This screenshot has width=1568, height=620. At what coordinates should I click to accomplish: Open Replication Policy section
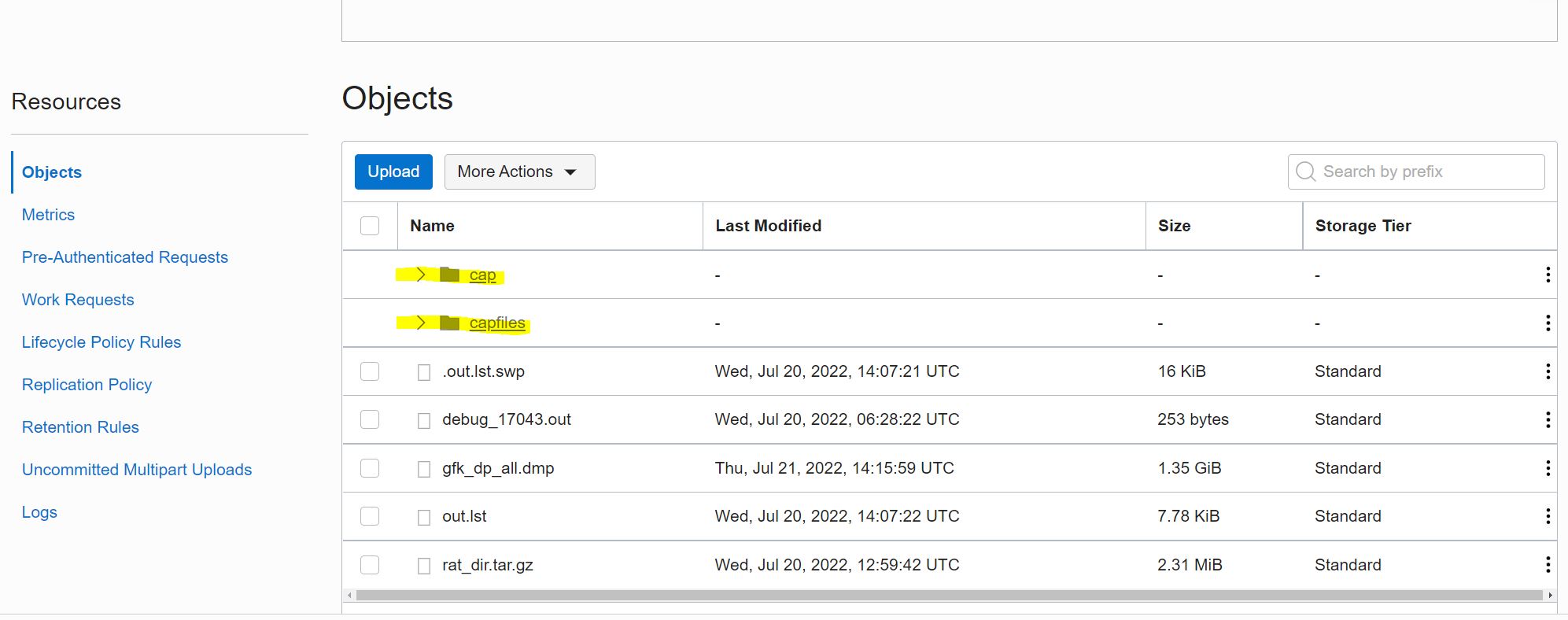(87, 385)
